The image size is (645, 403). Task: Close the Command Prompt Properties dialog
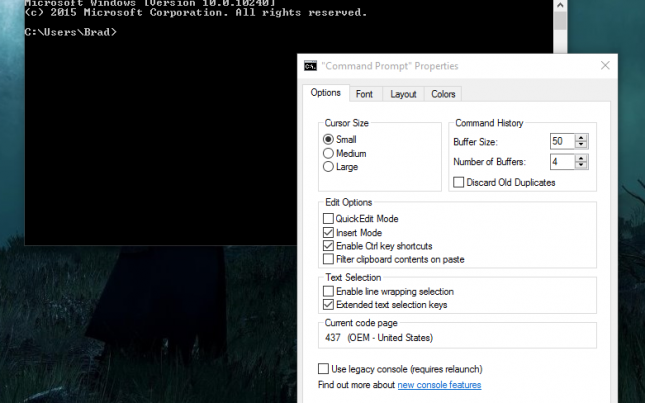click(605, 66)
